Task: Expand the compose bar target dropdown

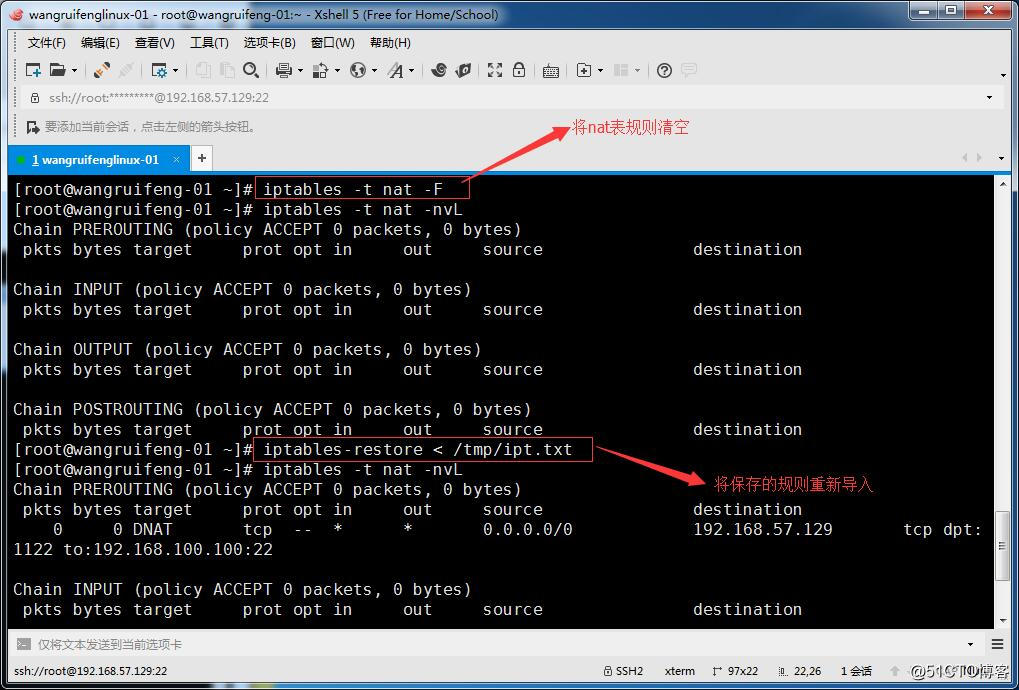Action: click(970, 645)
